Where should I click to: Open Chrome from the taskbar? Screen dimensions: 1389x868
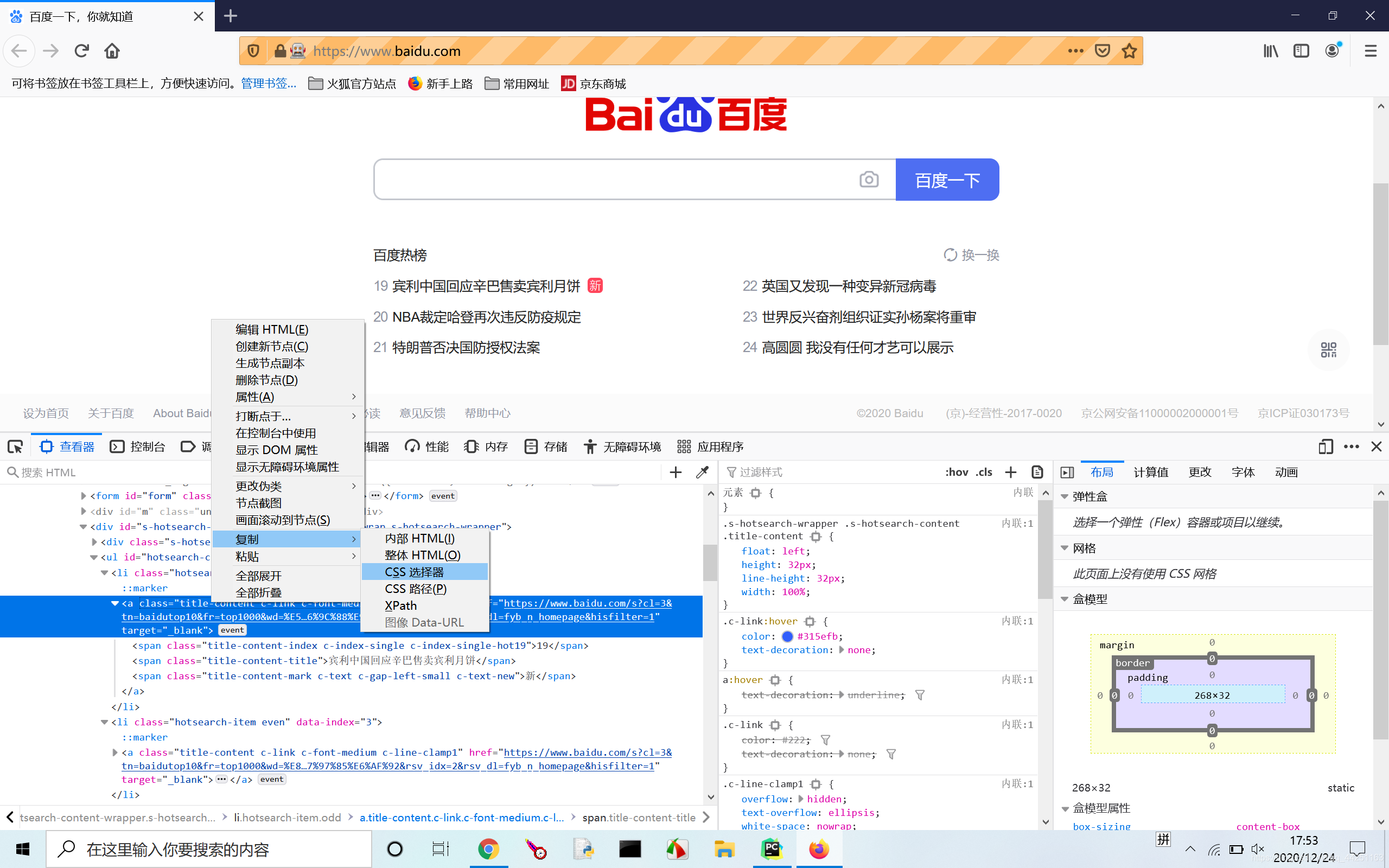pos(488,849)
